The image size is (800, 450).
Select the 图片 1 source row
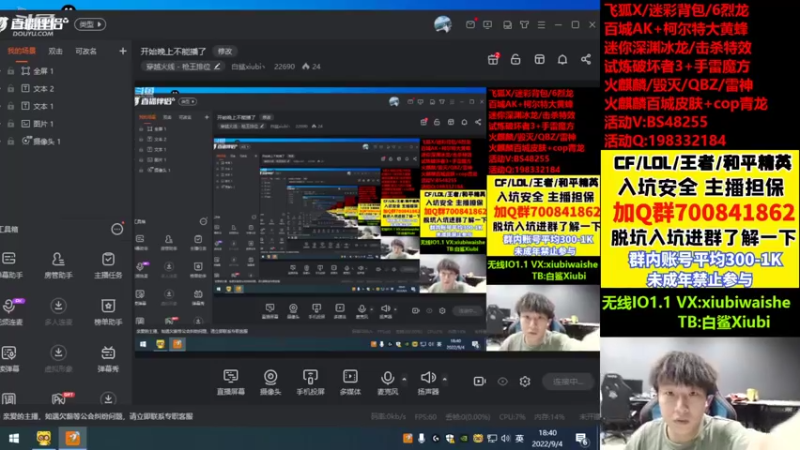65,123
